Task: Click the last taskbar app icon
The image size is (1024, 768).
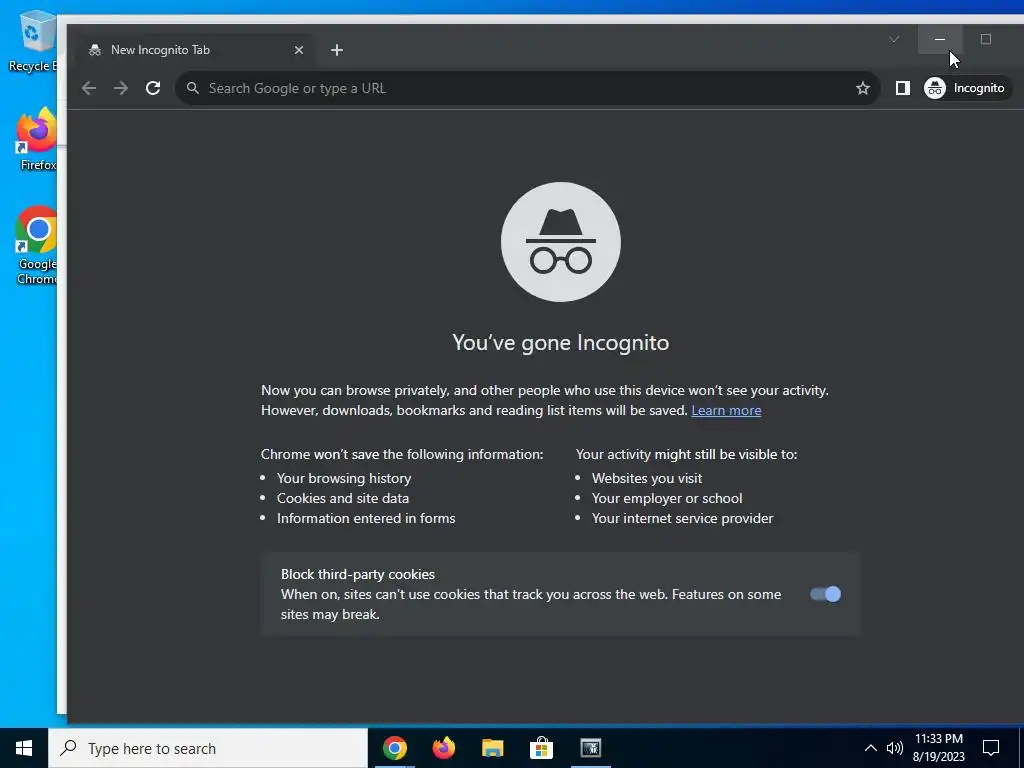Action: coord(590,748)
